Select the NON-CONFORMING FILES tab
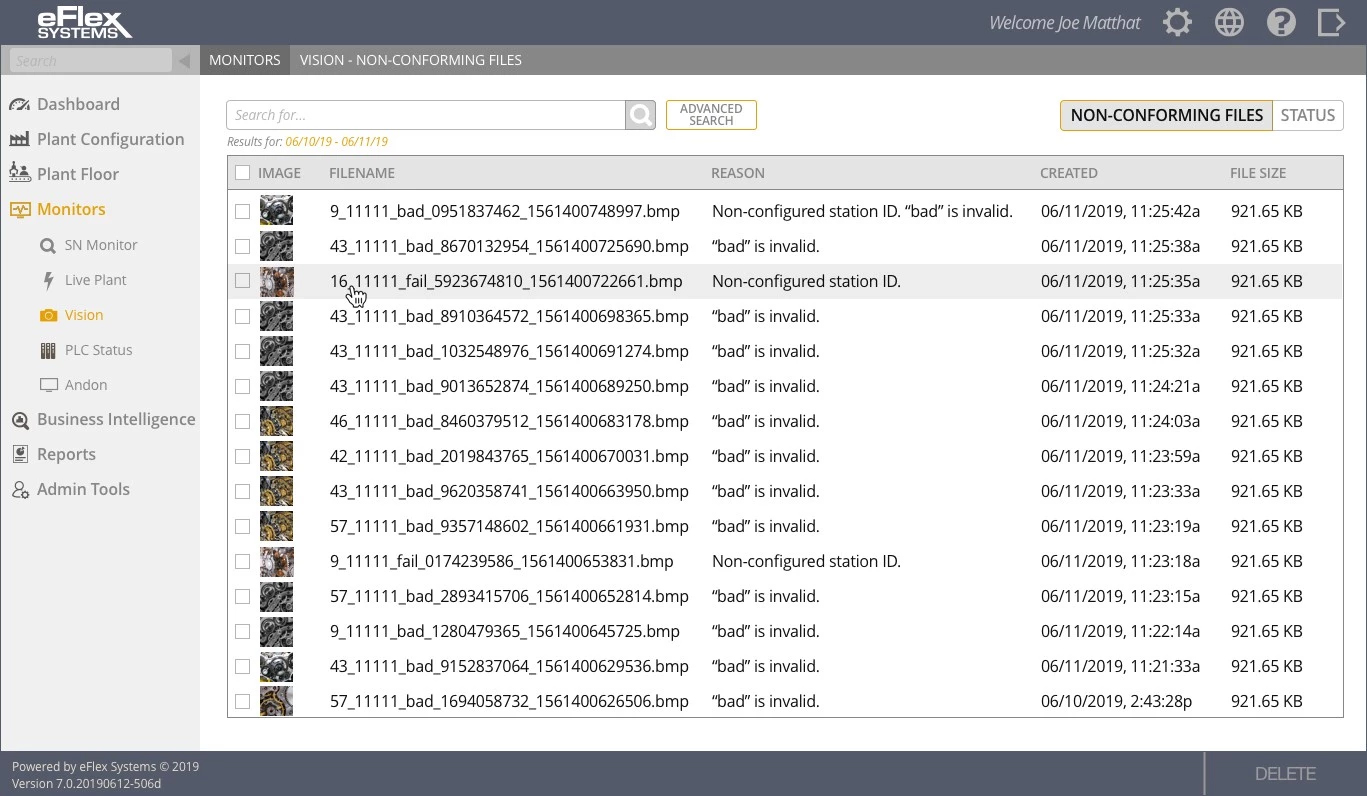This screenshot has height=796, width=1367. click(1166, 115)
